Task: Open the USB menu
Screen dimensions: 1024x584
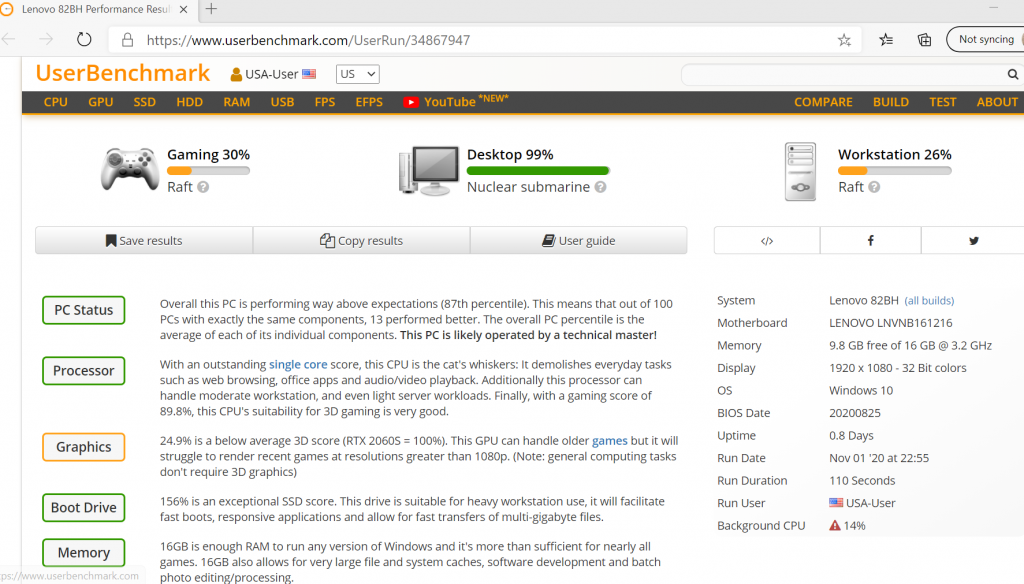Action: coord(282,102)
